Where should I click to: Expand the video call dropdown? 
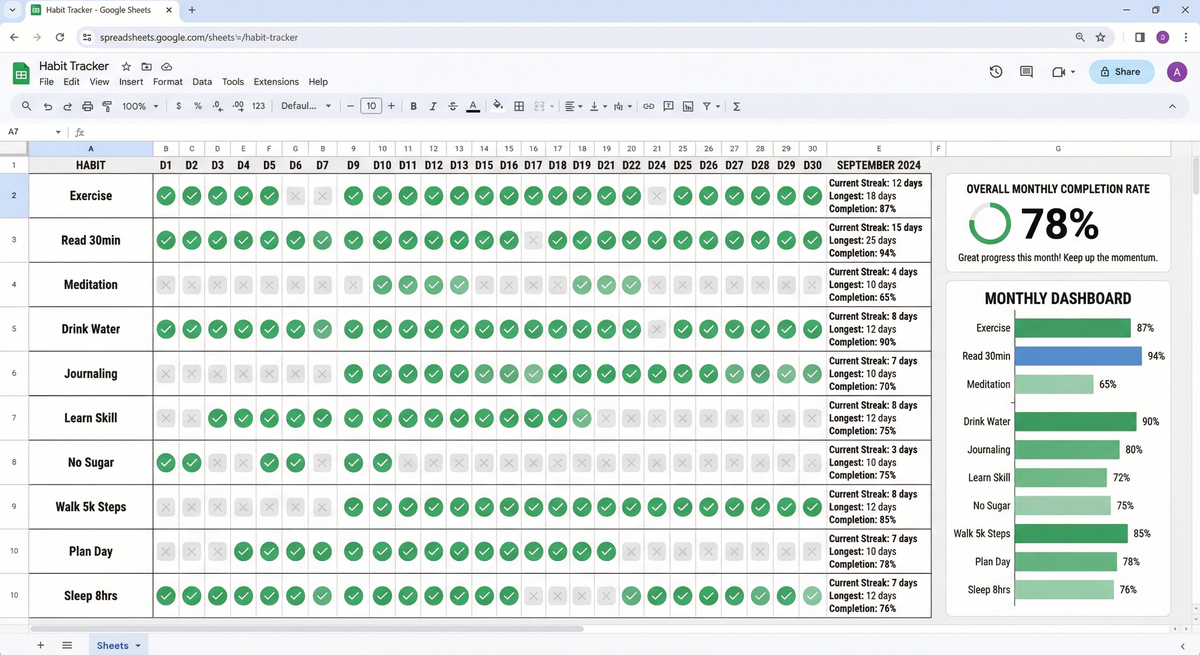1073,72
